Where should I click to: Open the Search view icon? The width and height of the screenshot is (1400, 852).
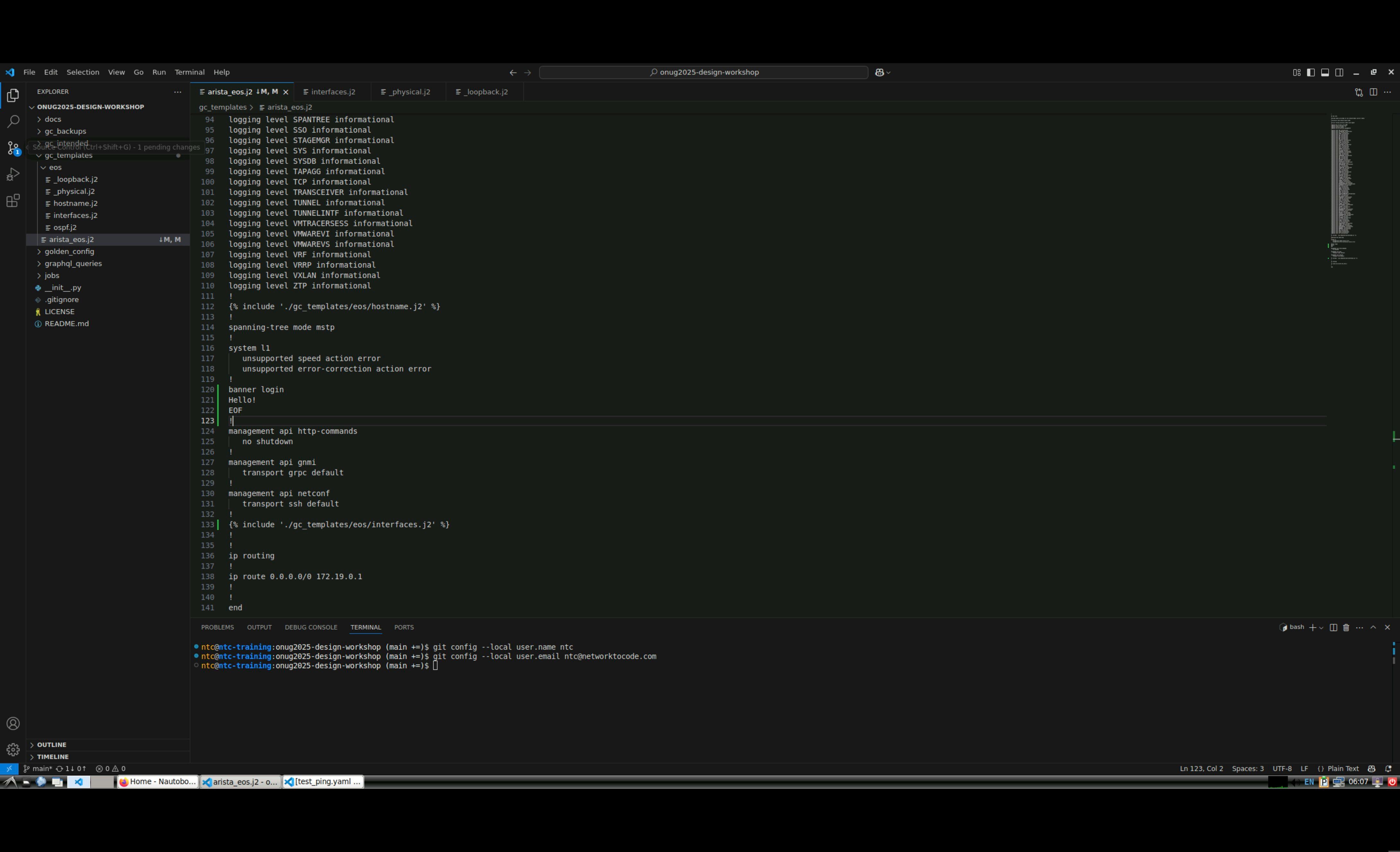click(13, 122)
